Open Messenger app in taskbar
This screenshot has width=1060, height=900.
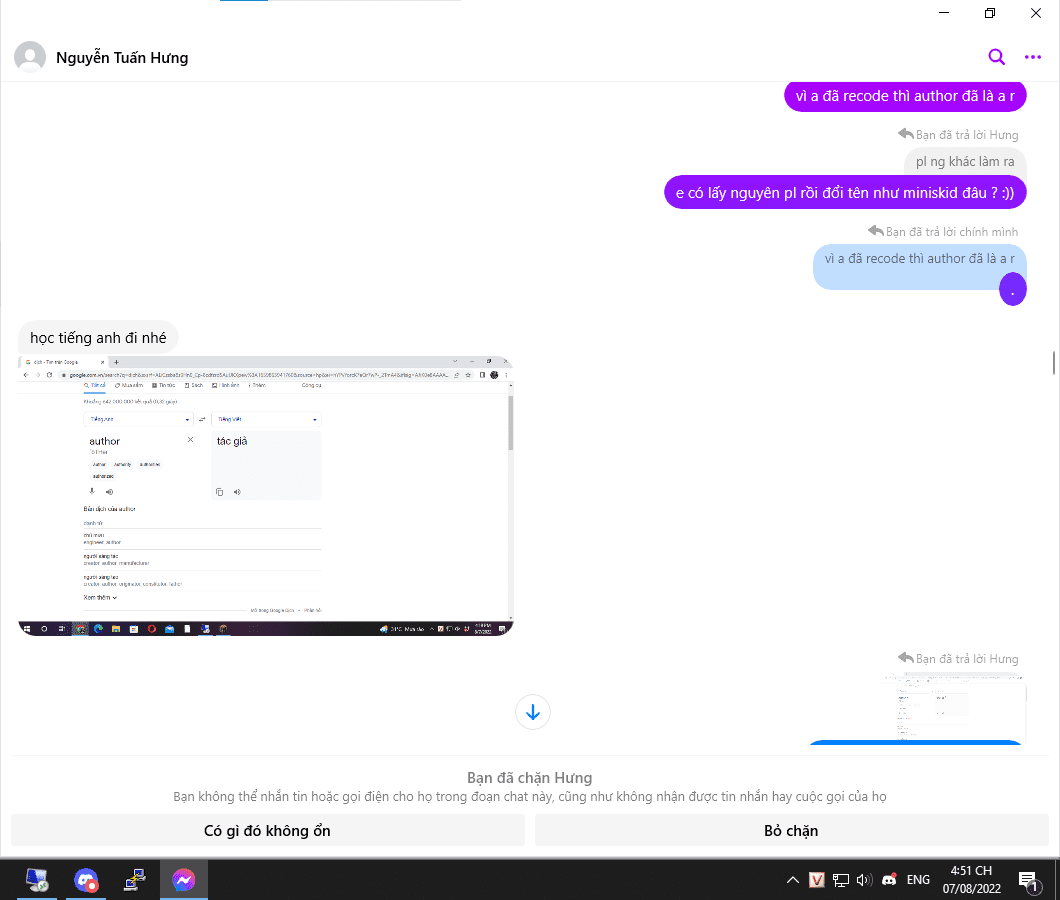click(x=183, y=880)
